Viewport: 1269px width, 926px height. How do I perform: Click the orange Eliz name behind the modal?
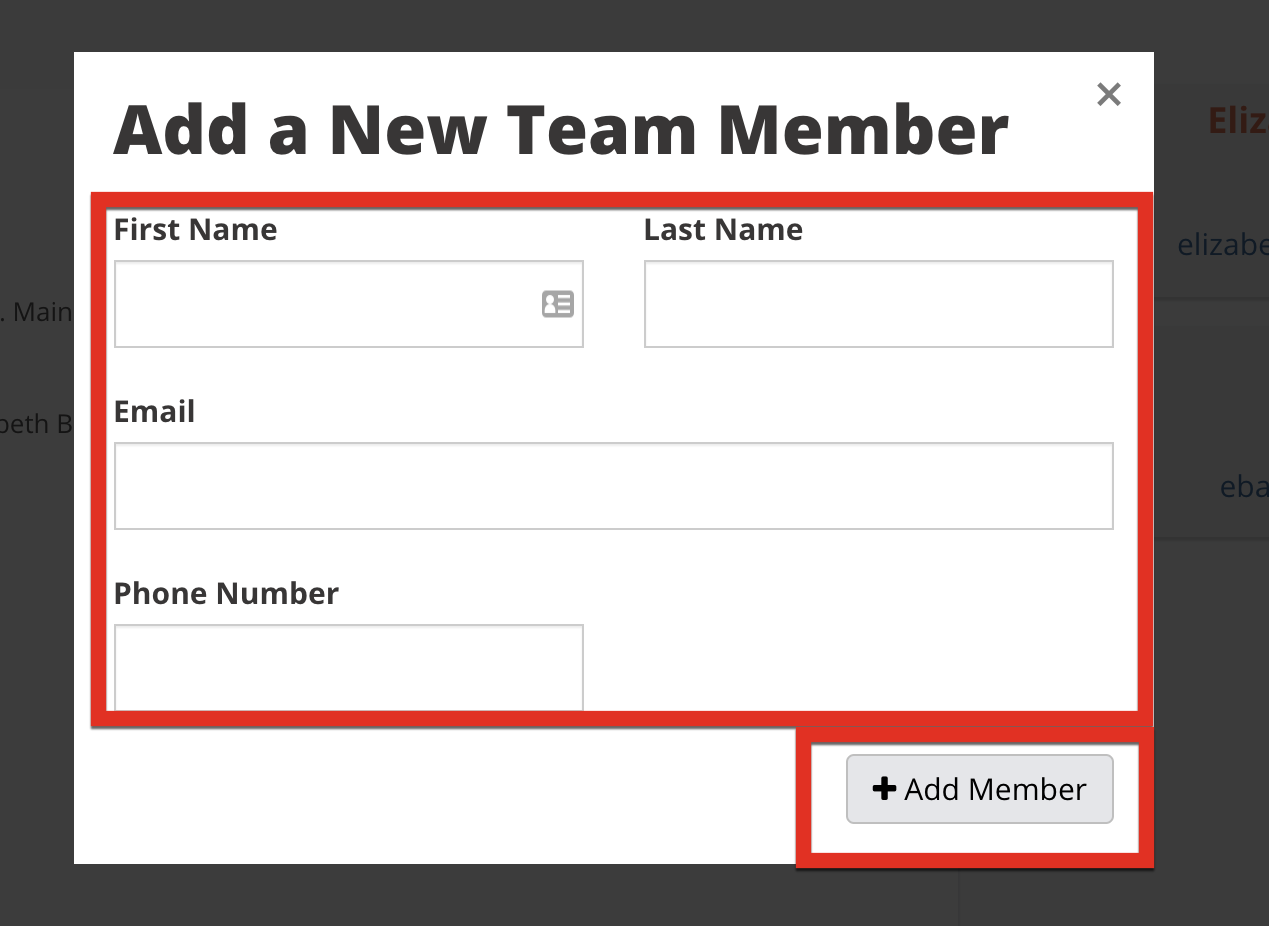click(x=1238, y=120)
